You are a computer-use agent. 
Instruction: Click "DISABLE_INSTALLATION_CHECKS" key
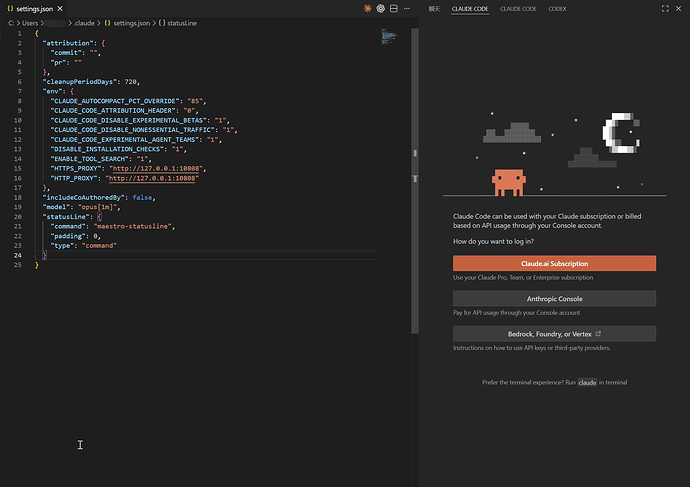[107, 150]
